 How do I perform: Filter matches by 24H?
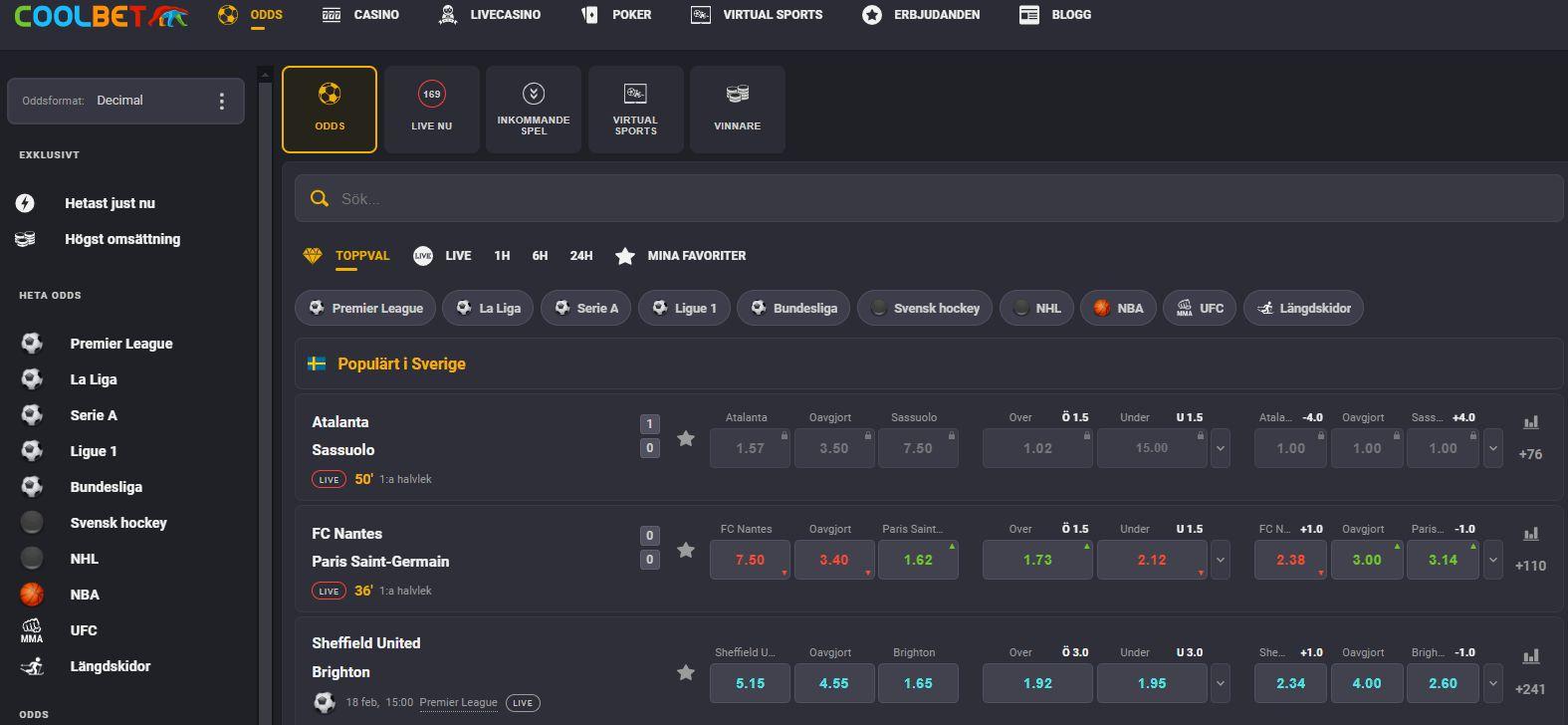[581, 256]
